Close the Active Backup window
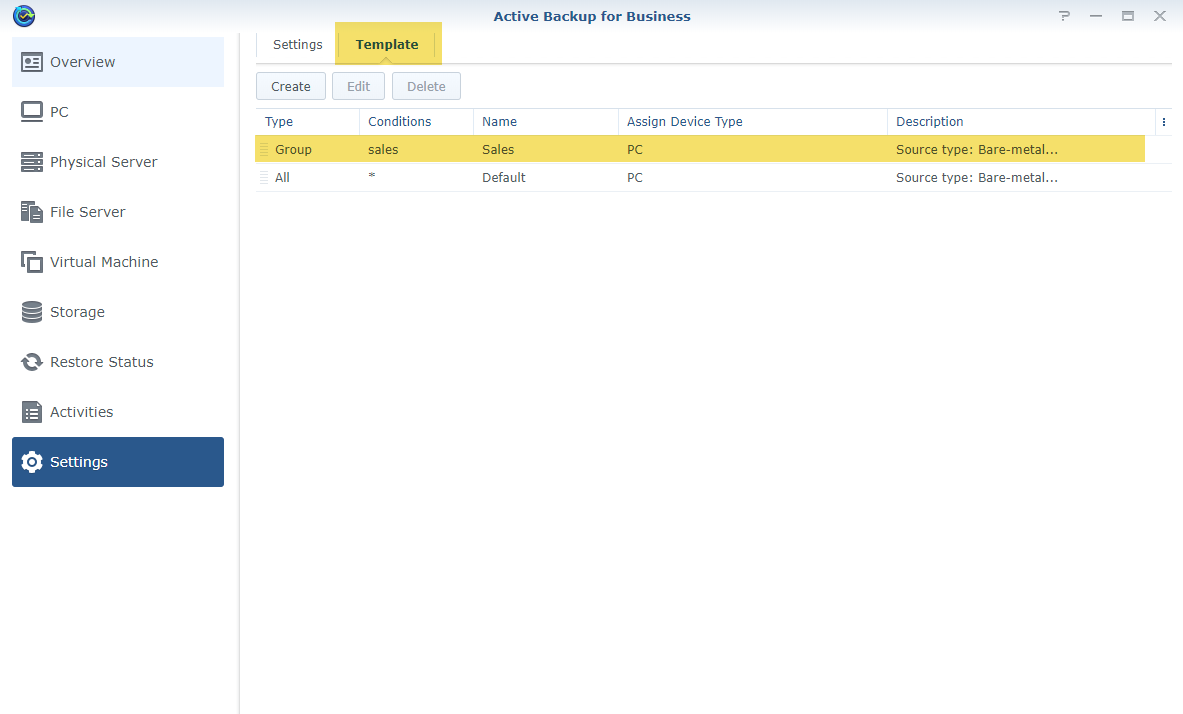The width and height of the screenshot is (1183, 714). [1160, 16]
